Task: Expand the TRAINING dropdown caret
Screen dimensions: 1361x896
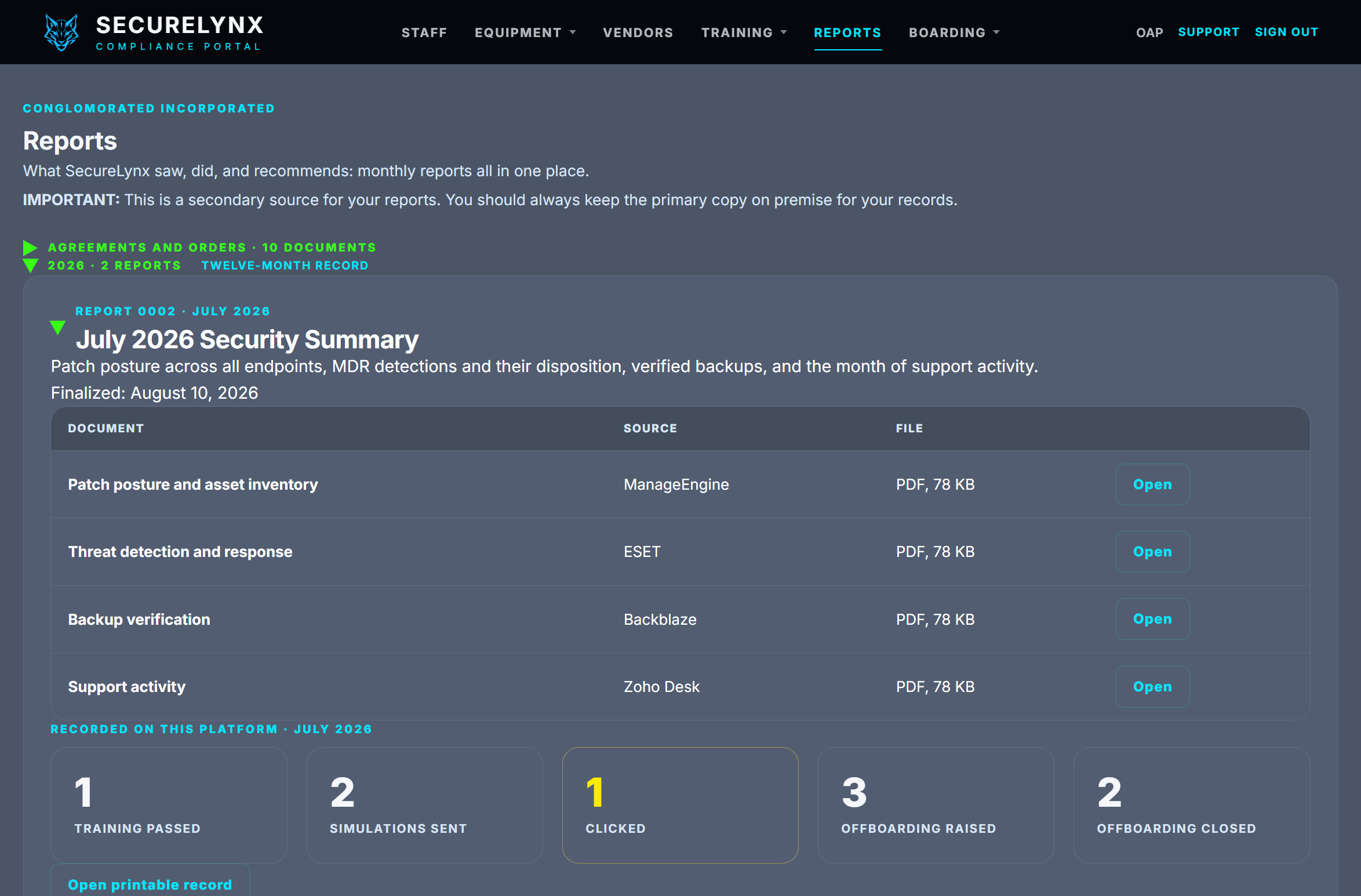Action: [784, 32]
